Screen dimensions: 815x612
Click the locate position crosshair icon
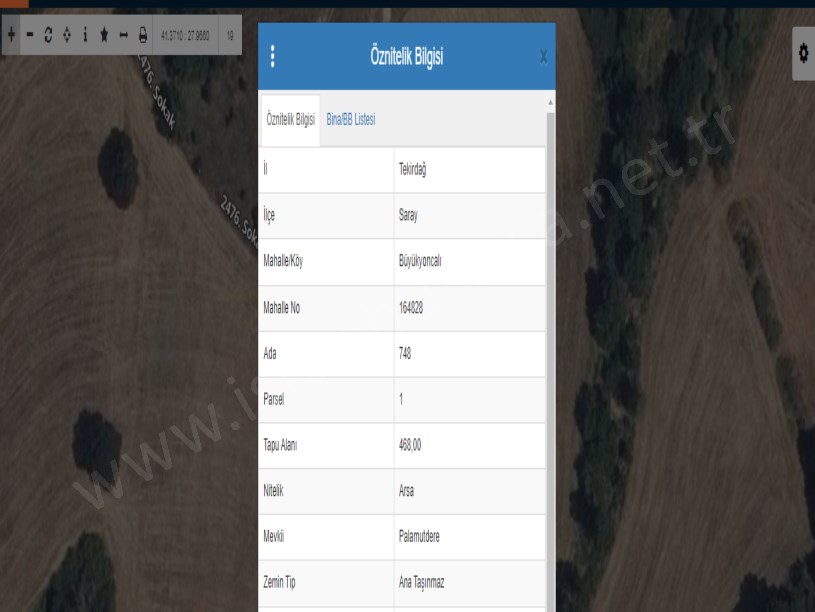pyautogui.click(x=66, y=35)
